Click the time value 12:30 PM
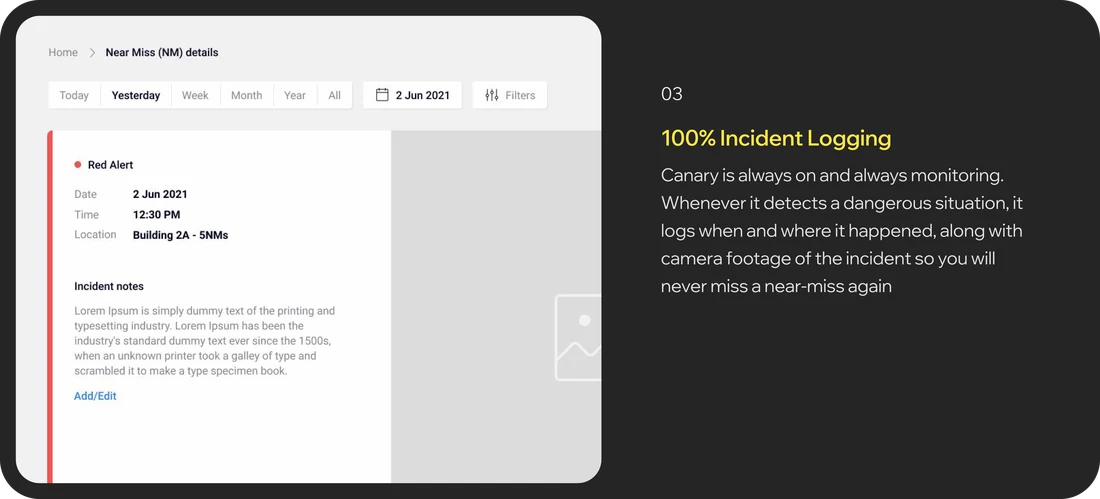The width and height of the screenshot is (1100, 499). pos(156,215)
